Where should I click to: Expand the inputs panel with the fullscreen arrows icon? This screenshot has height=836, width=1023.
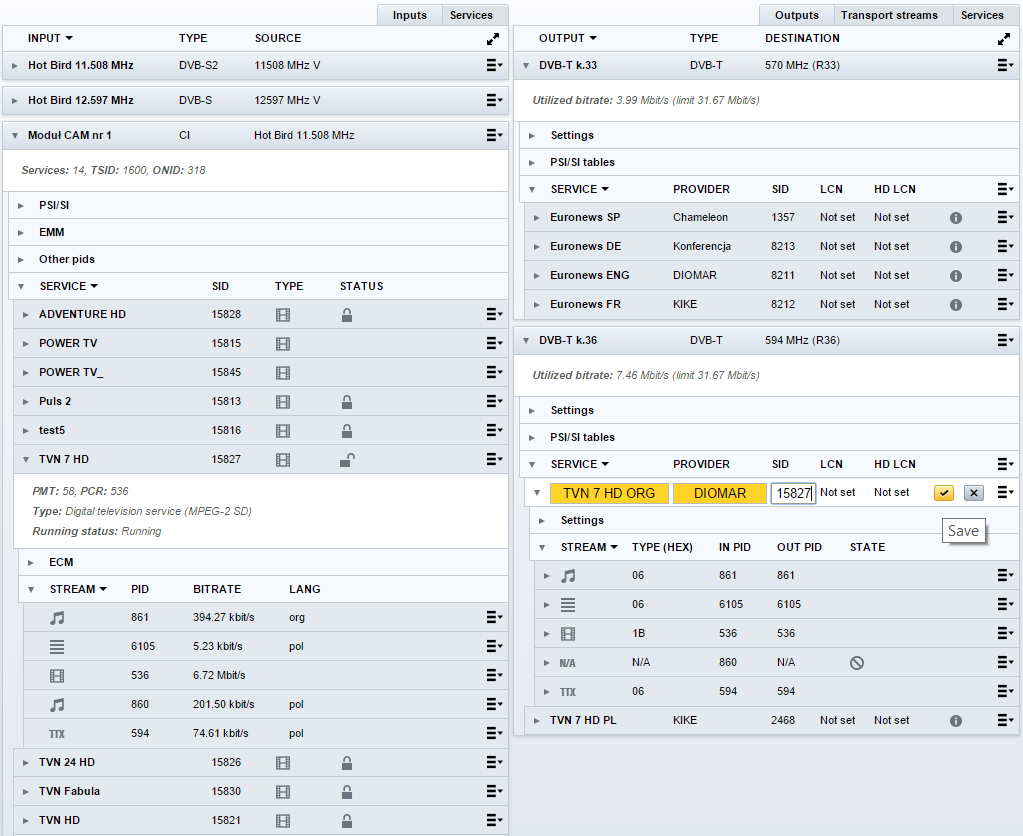pyautogui.click(x=493, y=39)
